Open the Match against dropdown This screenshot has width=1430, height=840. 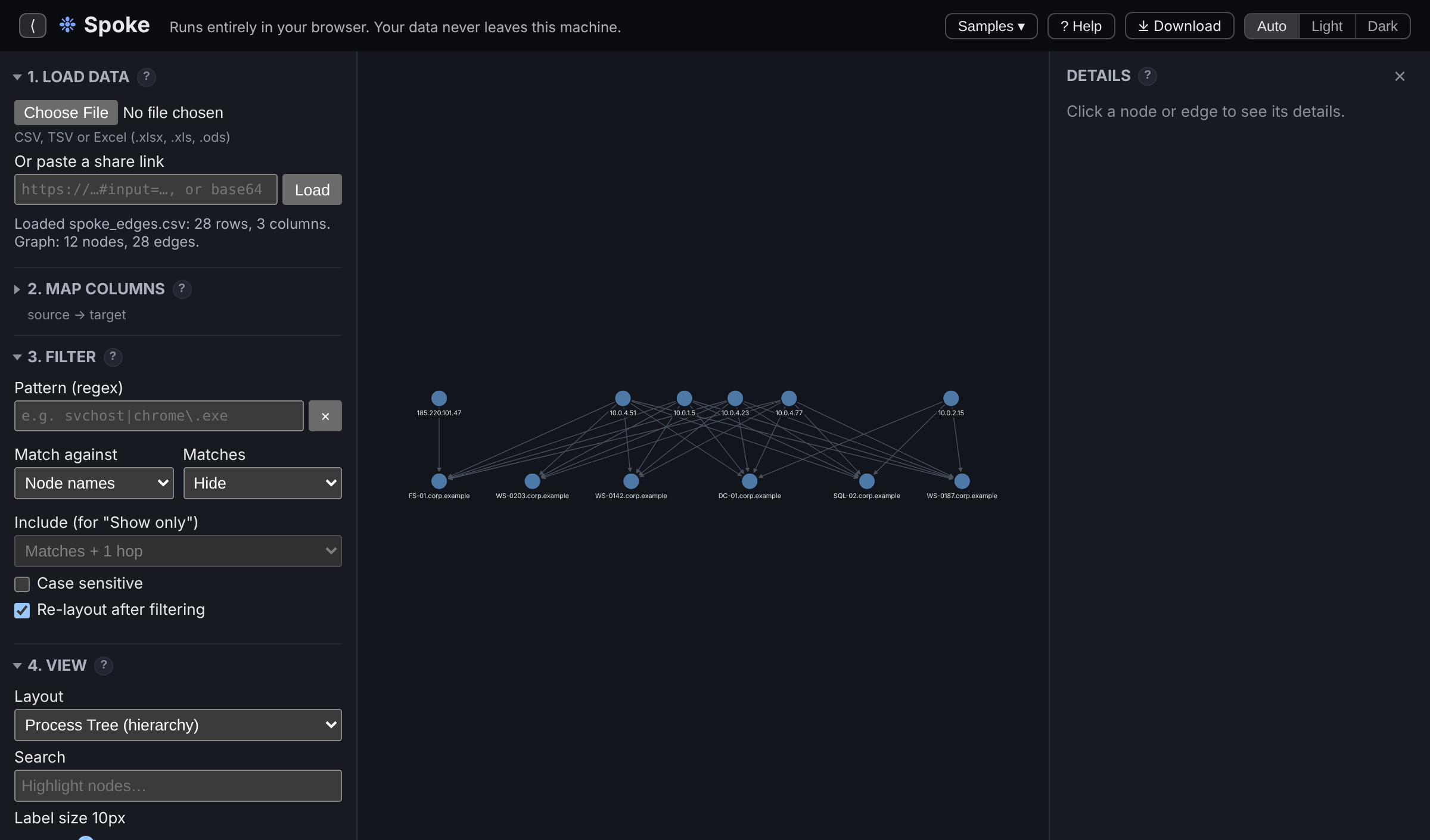coord(94,483)
